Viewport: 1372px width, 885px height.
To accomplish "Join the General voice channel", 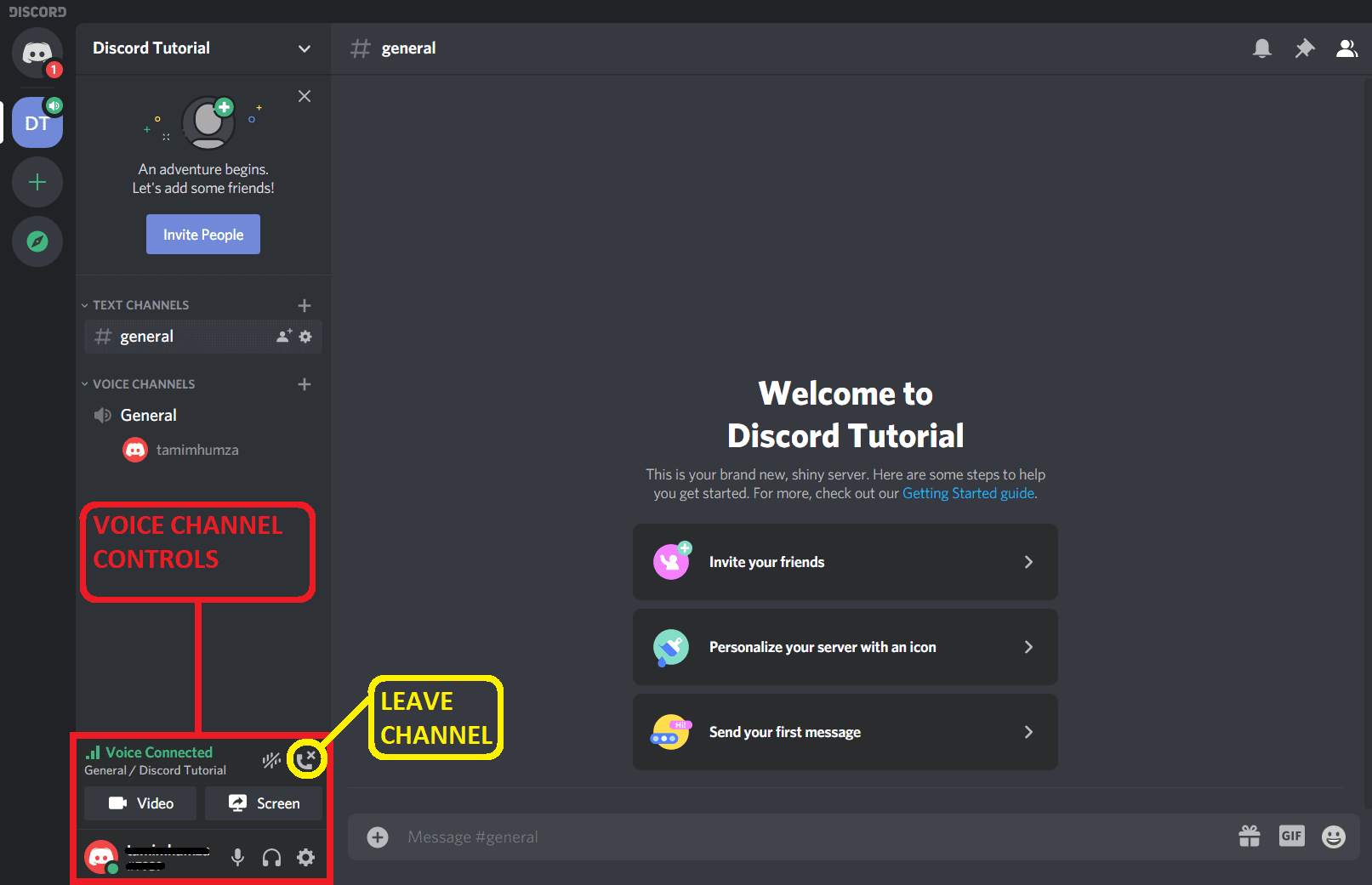I will (x=203, y=416).
